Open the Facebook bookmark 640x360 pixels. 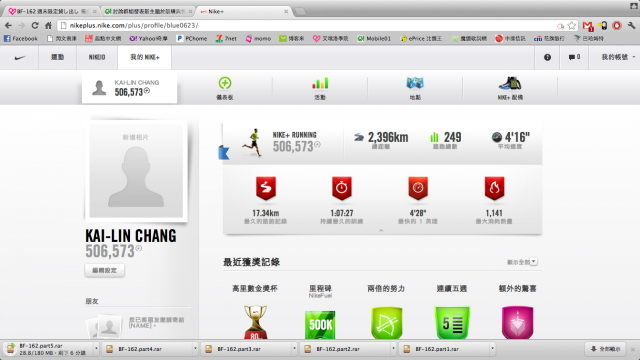tap(20, 38)
